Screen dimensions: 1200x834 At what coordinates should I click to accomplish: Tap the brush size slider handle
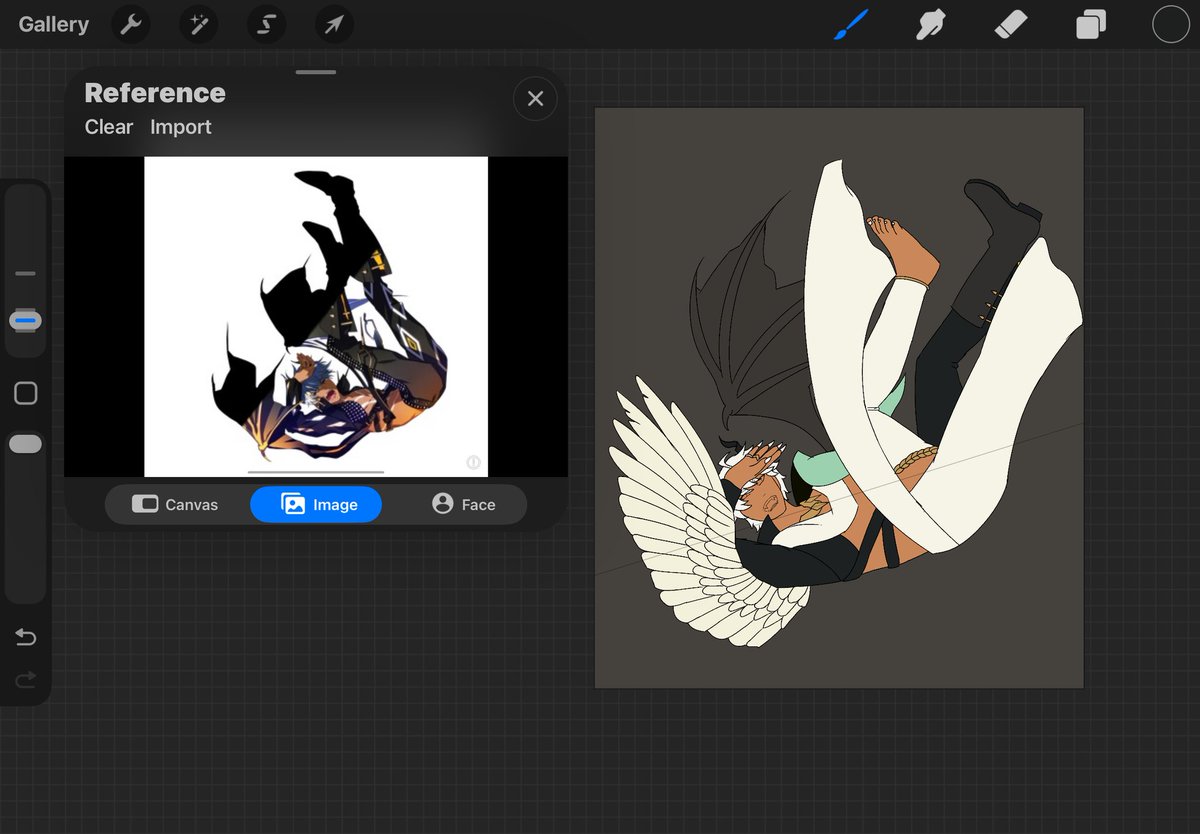26,320
